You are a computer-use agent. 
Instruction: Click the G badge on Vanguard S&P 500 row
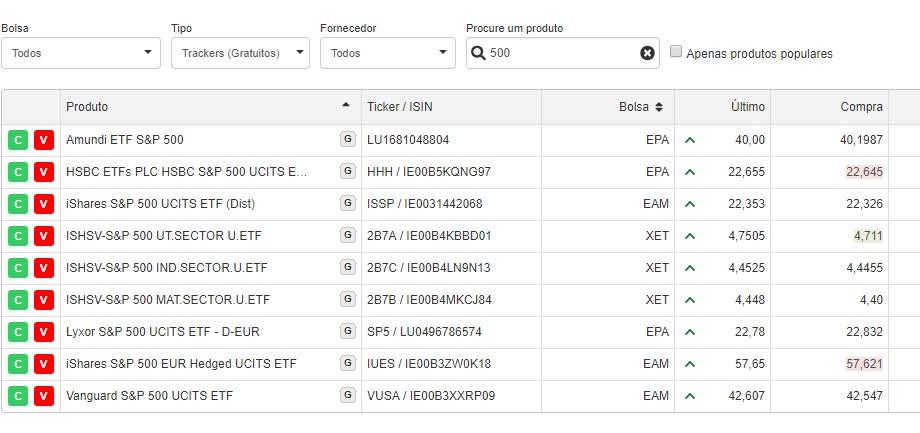pyautogui.click(x=347, y=395)
